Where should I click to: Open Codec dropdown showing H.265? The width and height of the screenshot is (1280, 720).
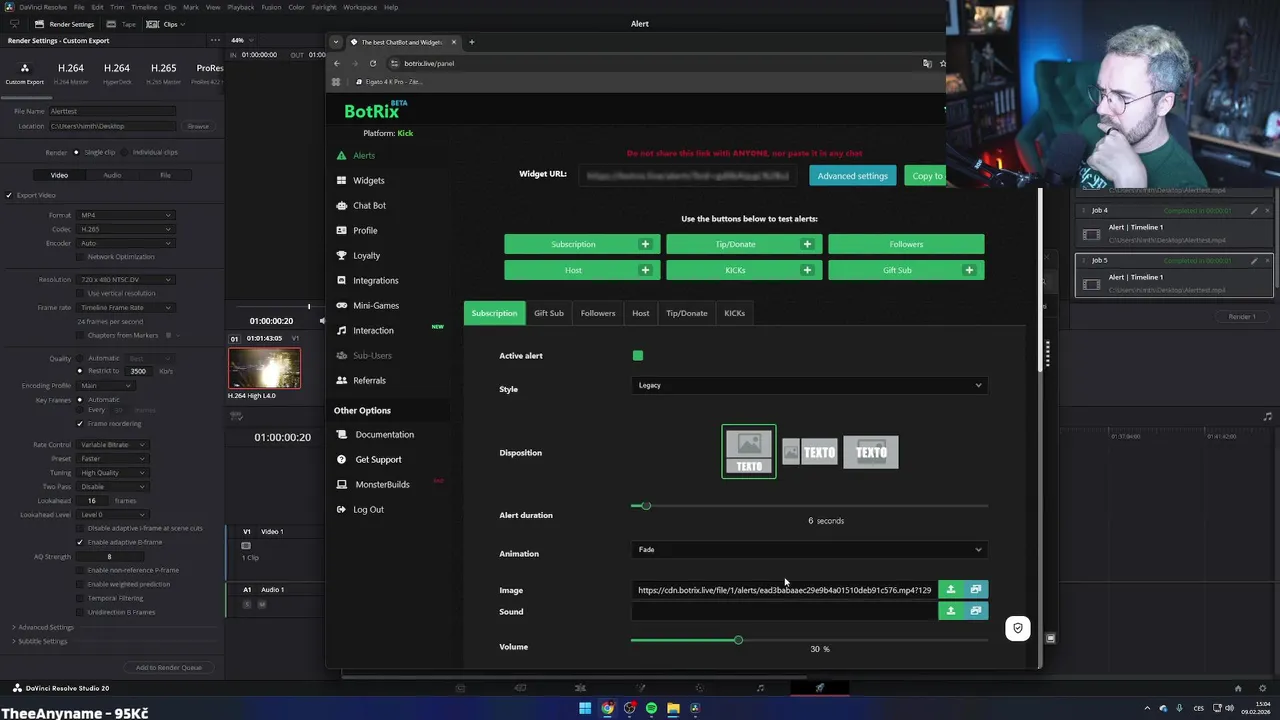[126, 229]
